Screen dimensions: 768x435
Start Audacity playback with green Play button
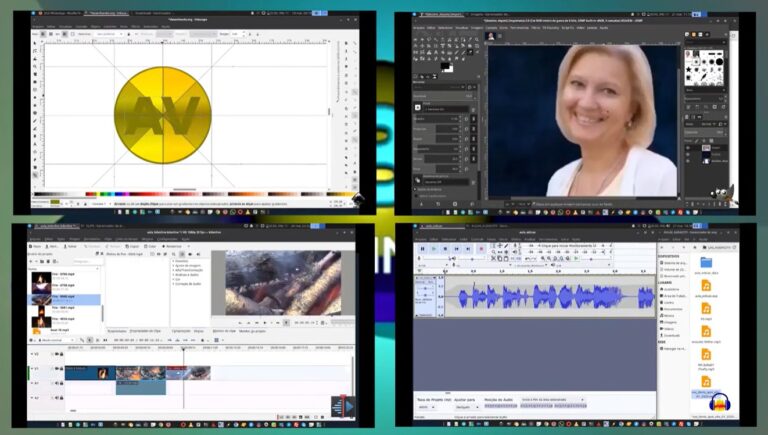pyautogui.click(x=434, y=249)
